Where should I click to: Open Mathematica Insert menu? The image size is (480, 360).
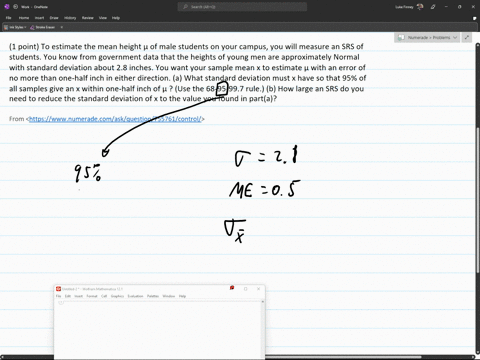point(78,296)
